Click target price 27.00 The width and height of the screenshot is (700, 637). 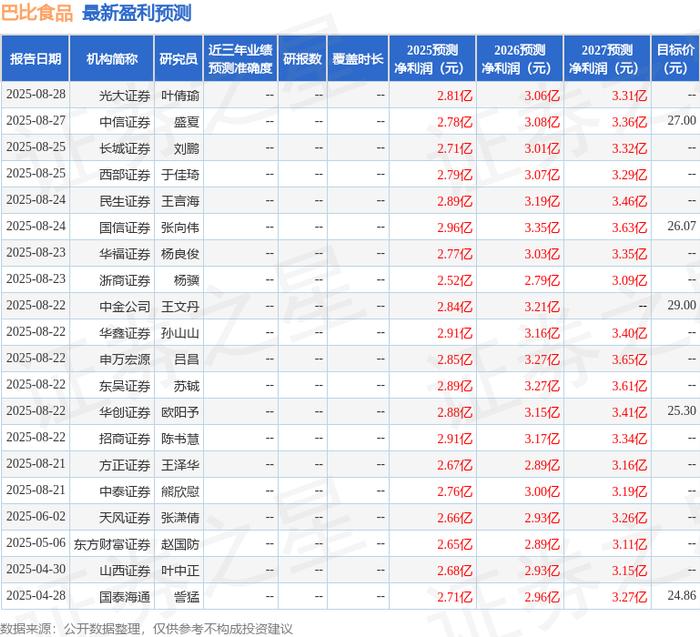point(682,121)
